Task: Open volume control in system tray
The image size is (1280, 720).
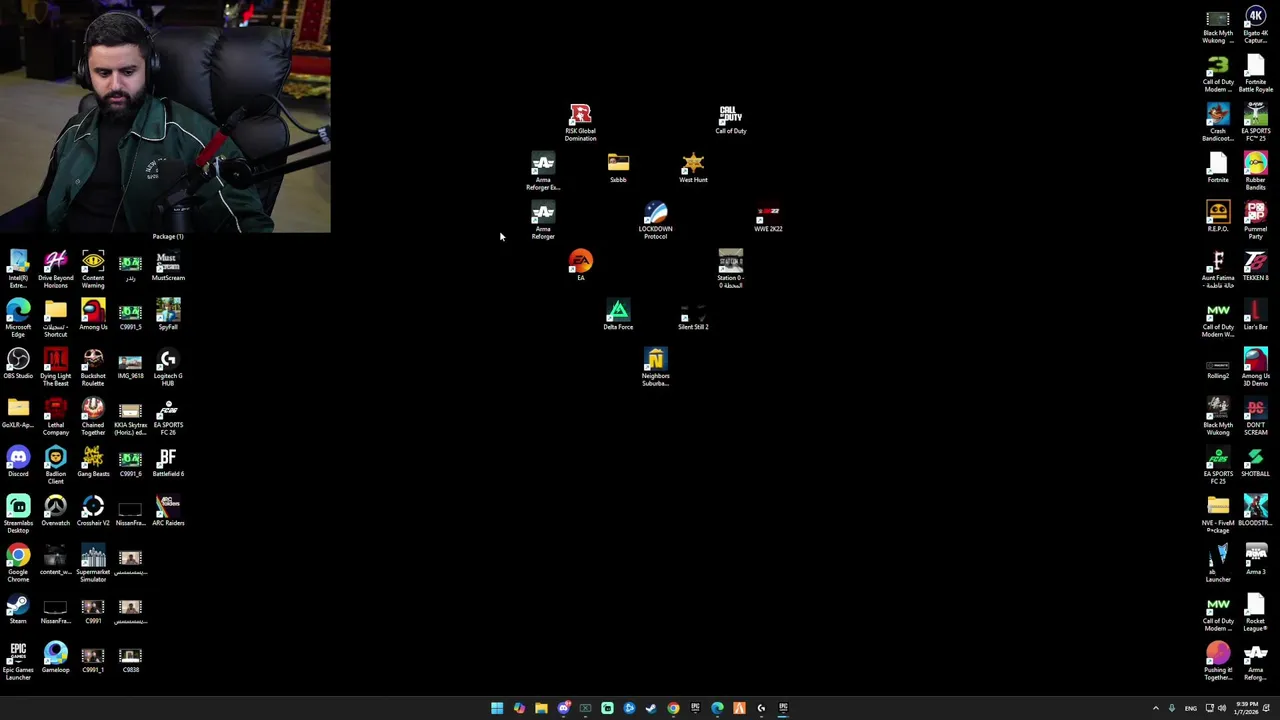Action: tap(1221, 708)
